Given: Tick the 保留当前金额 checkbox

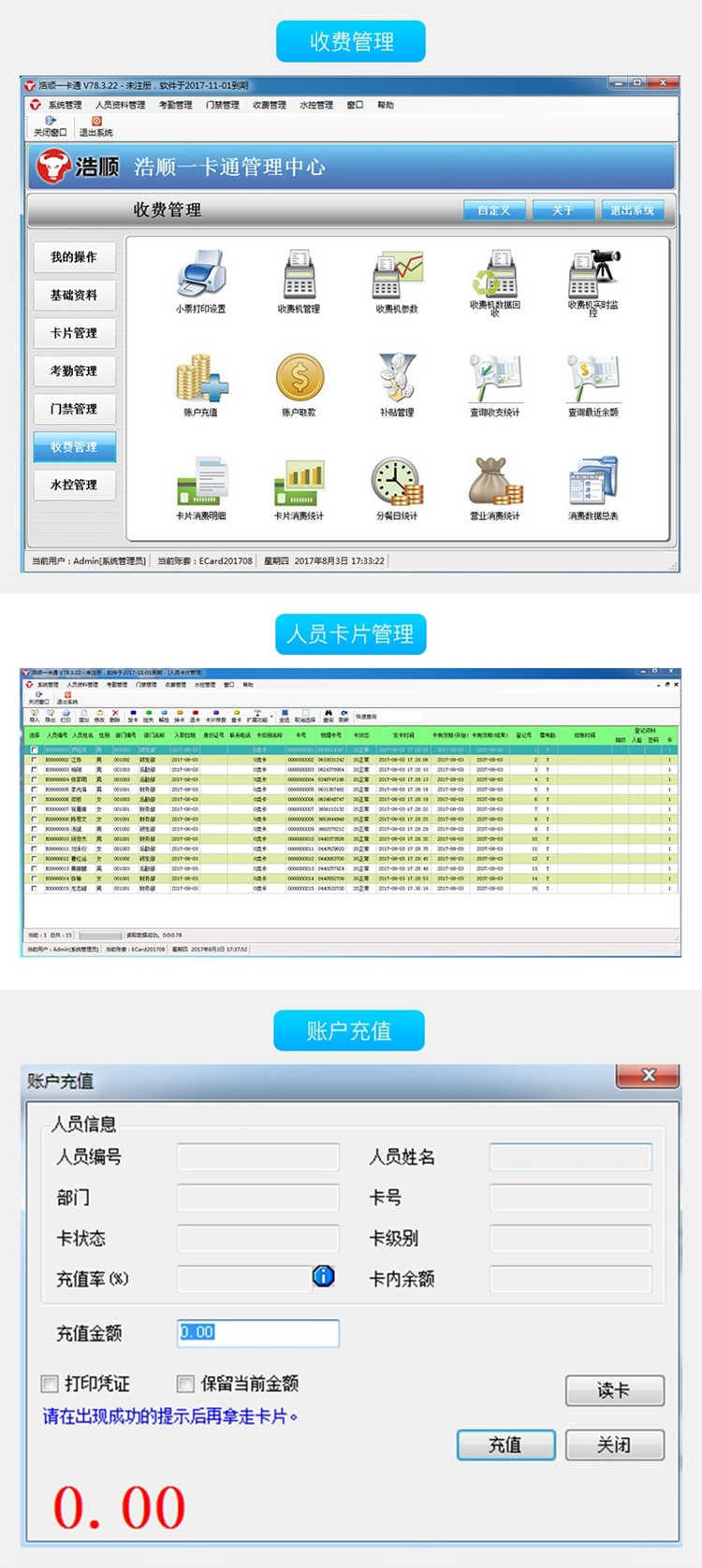Looking at the screenshot, I should (x=185, y=1384).
